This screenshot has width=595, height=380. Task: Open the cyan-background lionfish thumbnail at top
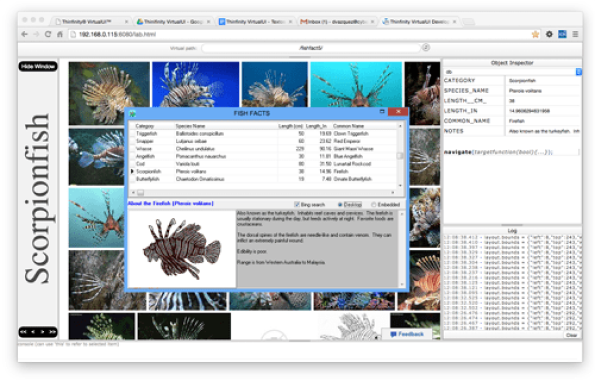356,85
